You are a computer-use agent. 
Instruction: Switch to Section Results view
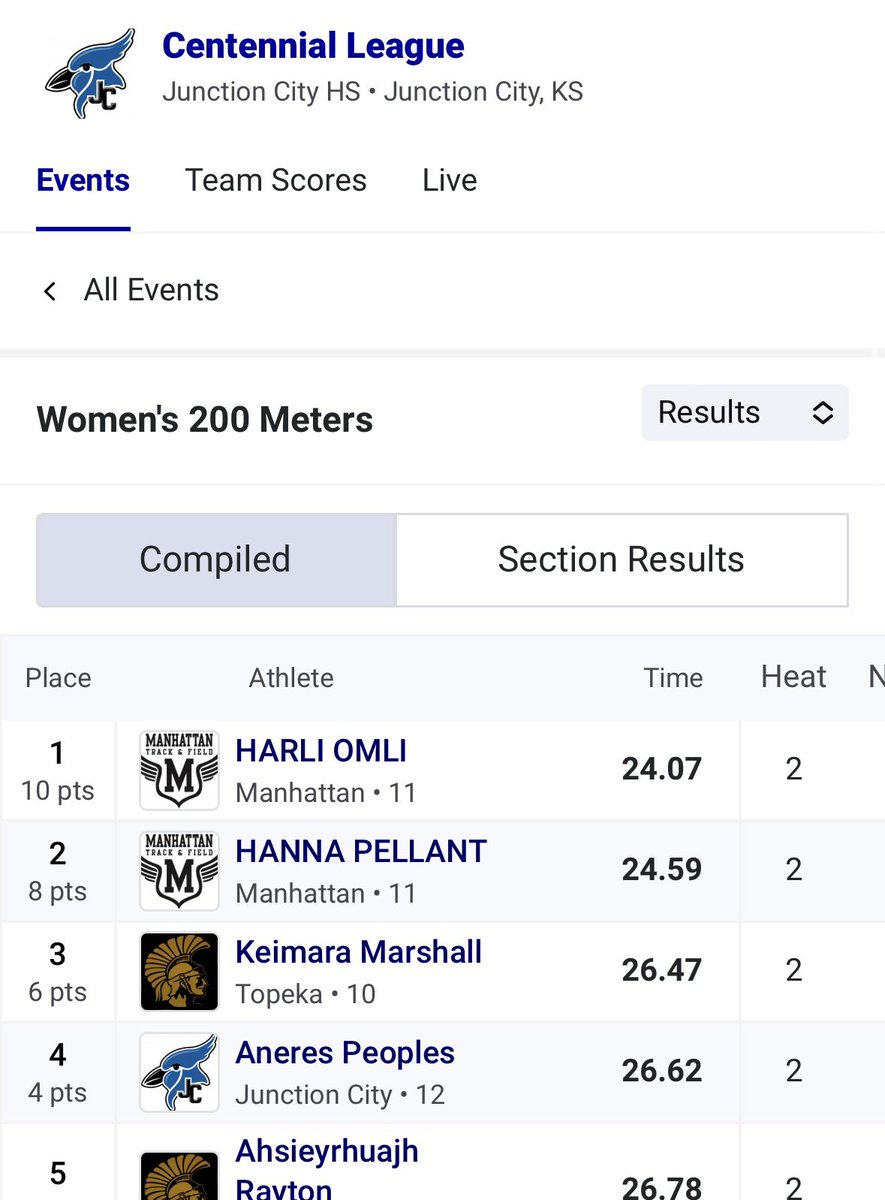pyautogui.click(x=621, y=560)
